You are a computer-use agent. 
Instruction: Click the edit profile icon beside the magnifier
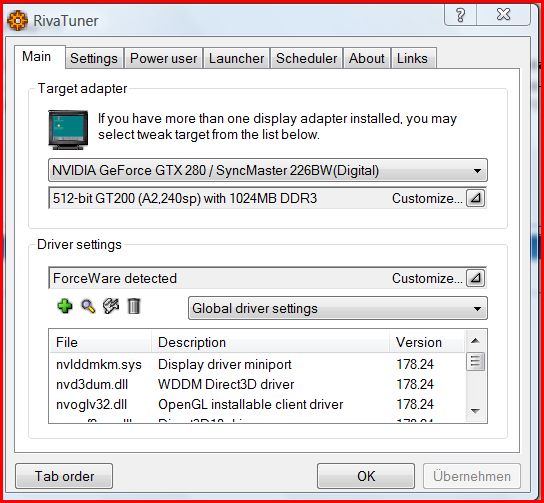[111, 306]
